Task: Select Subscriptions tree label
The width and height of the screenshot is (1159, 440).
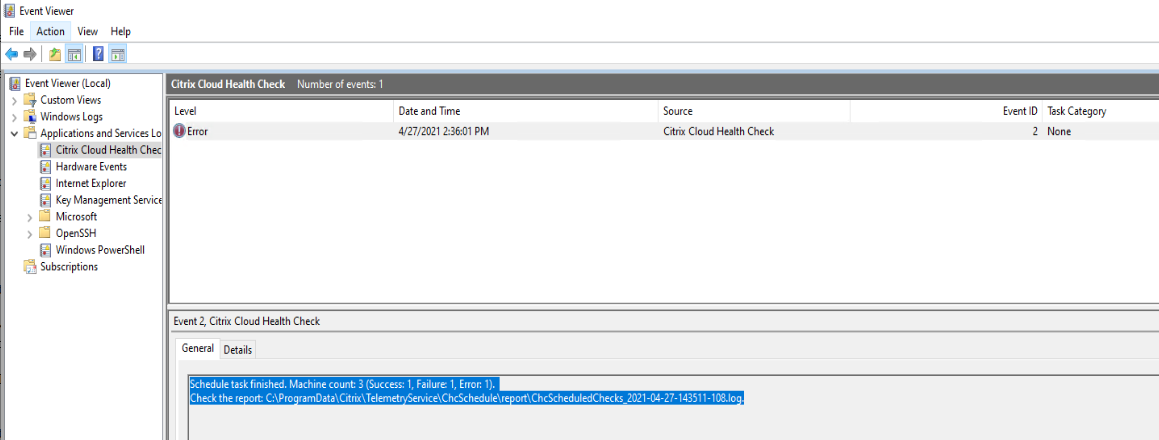Action: [x=69, y=266]
